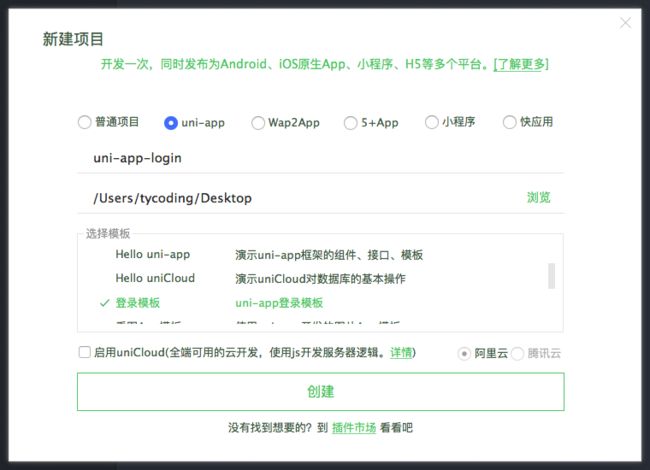This screenshot has height=470, width=650.
Task: Select the 普通项目 radio button
Action: 85,122
